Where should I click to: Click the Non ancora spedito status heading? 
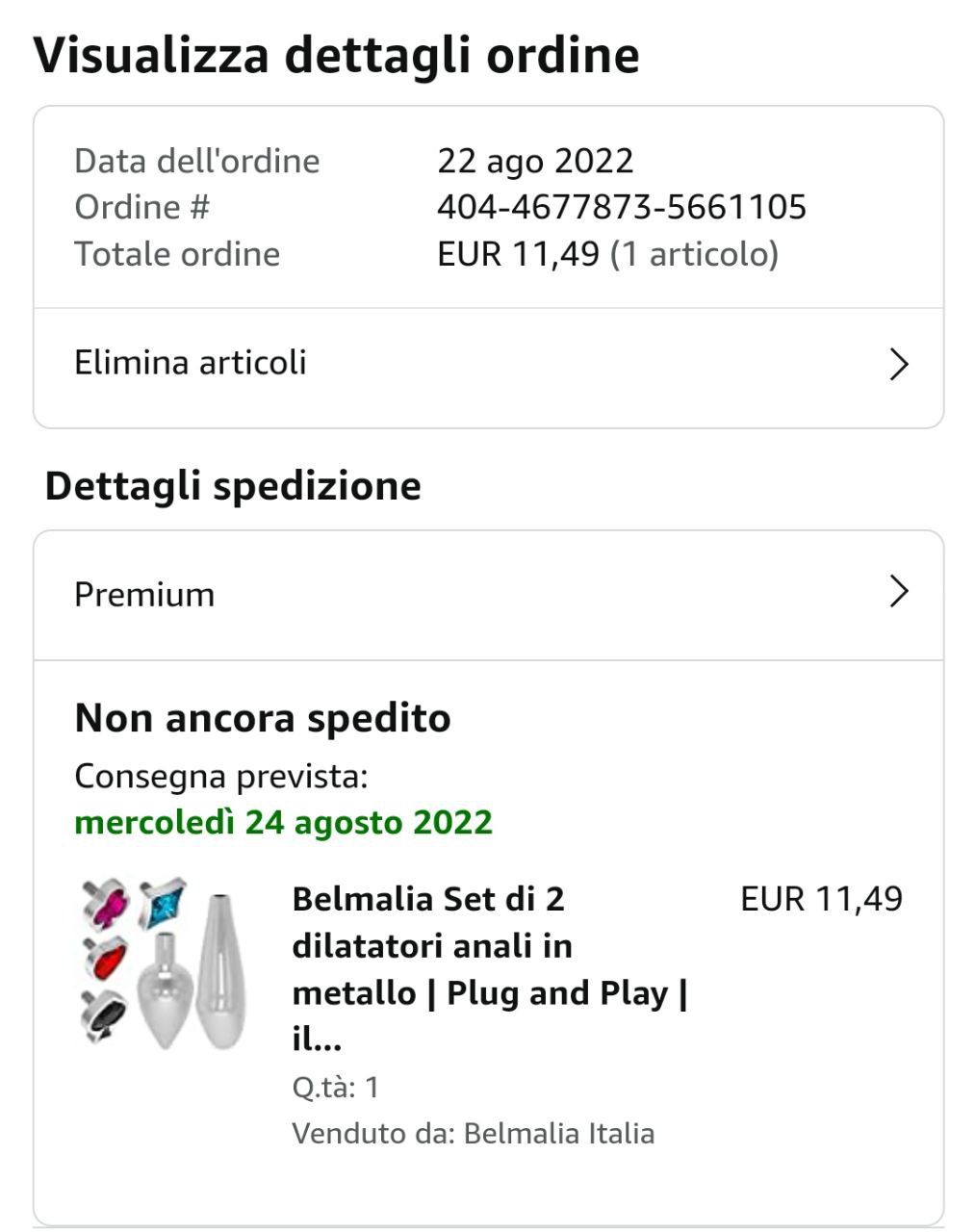(263, 718)
